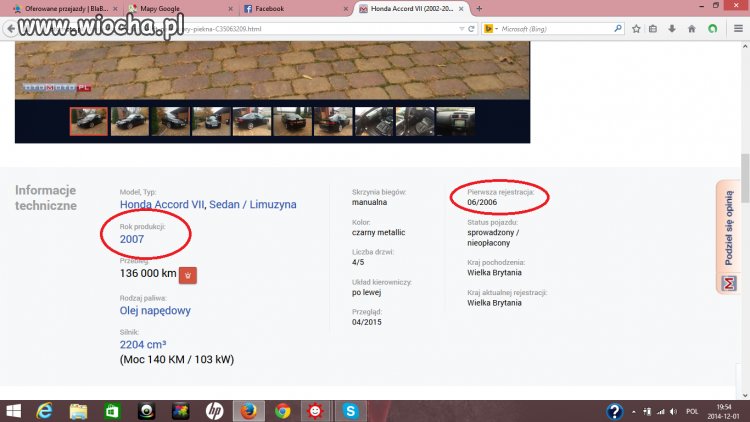Screen dimensions: 750x422
Task: Open the volume control in the system tray
Action: [x=673, y=411]
